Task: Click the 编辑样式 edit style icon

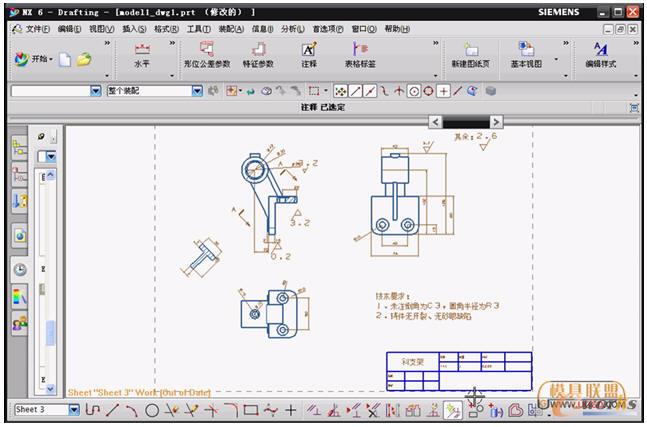Action: coord(600,54)
